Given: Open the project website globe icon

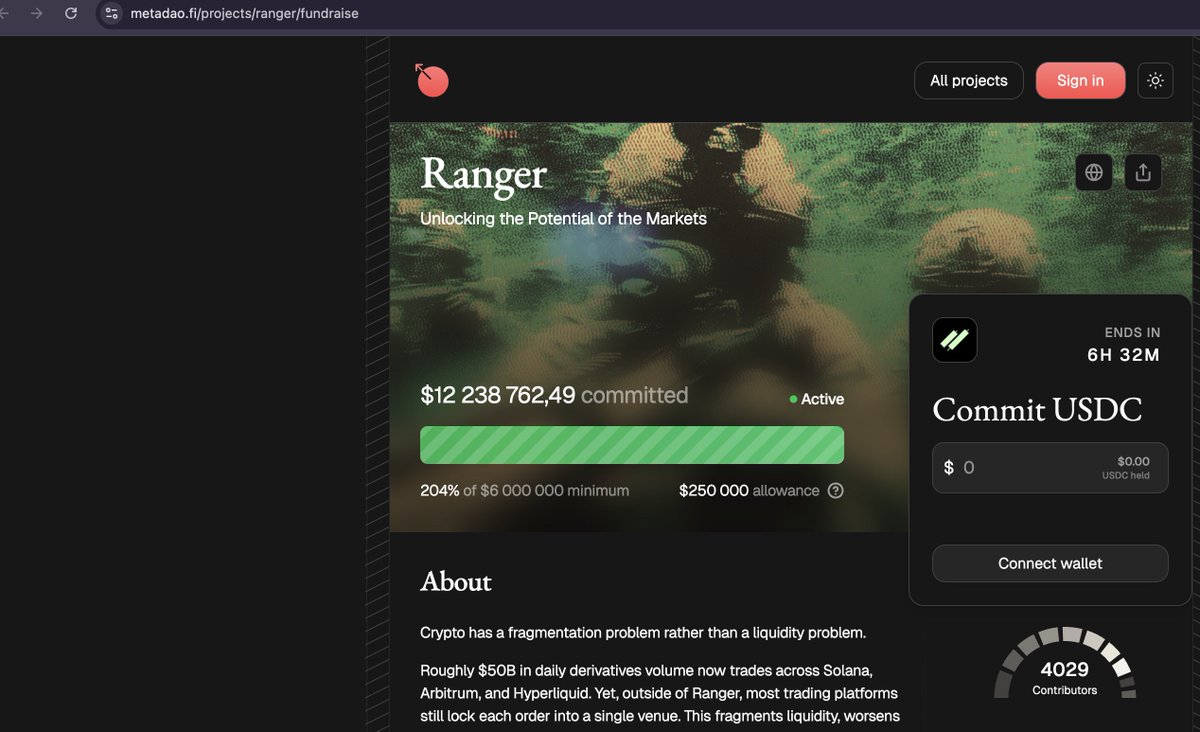Looking at the screenshot, I should point(1094,172).
